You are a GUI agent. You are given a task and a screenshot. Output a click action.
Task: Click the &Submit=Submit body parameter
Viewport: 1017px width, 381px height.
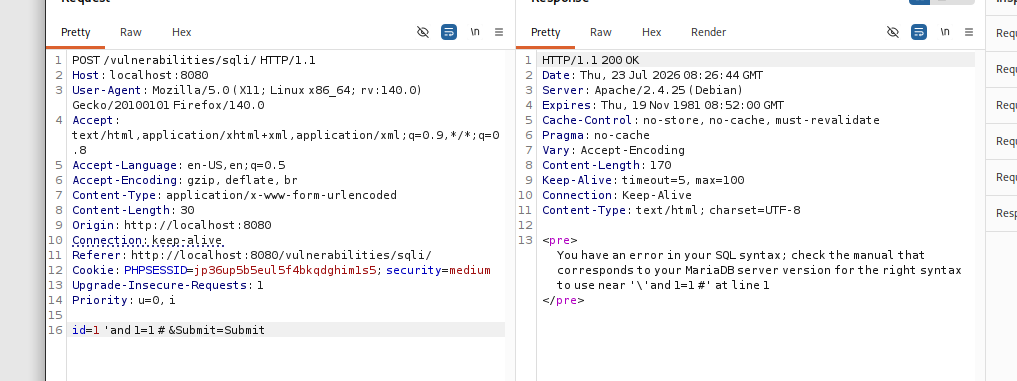(217, 330)
